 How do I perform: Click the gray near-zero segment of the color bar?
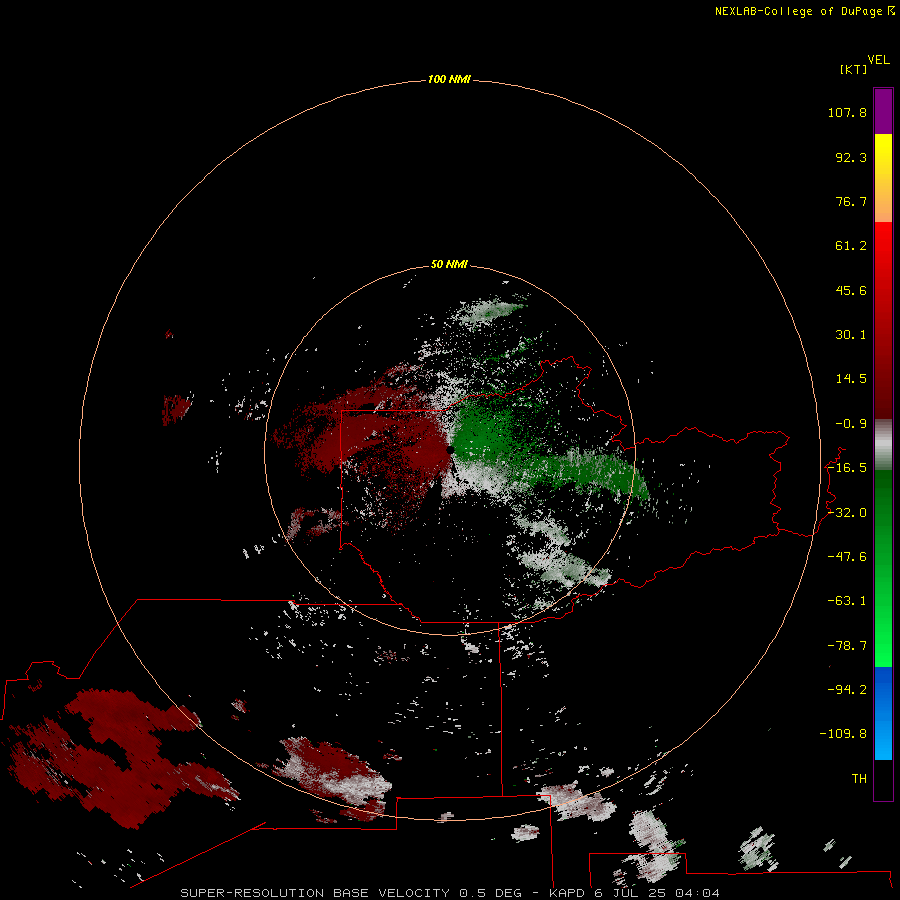(883, 444)
